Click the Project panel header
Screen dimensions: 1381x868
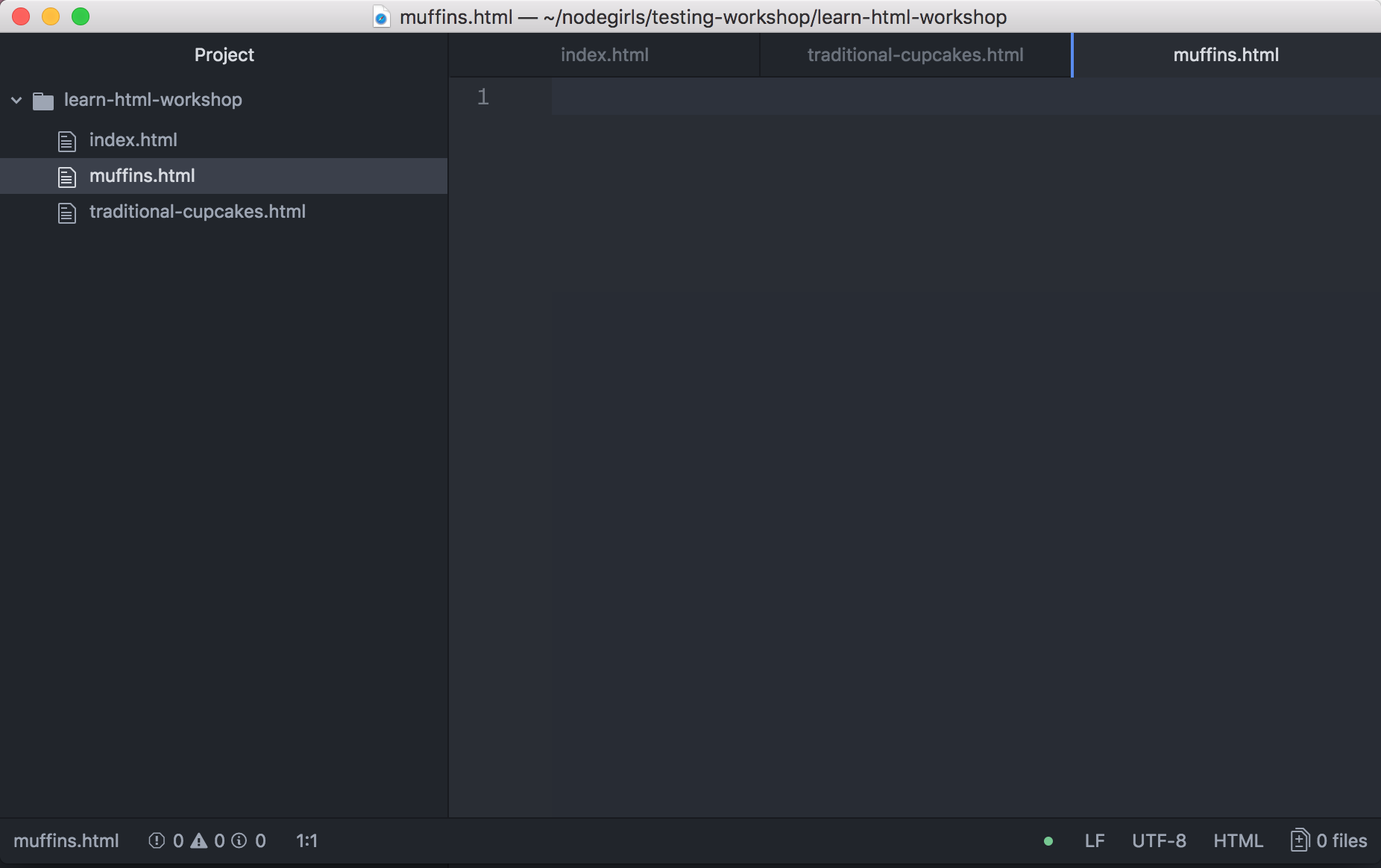(x=224, y=55)
